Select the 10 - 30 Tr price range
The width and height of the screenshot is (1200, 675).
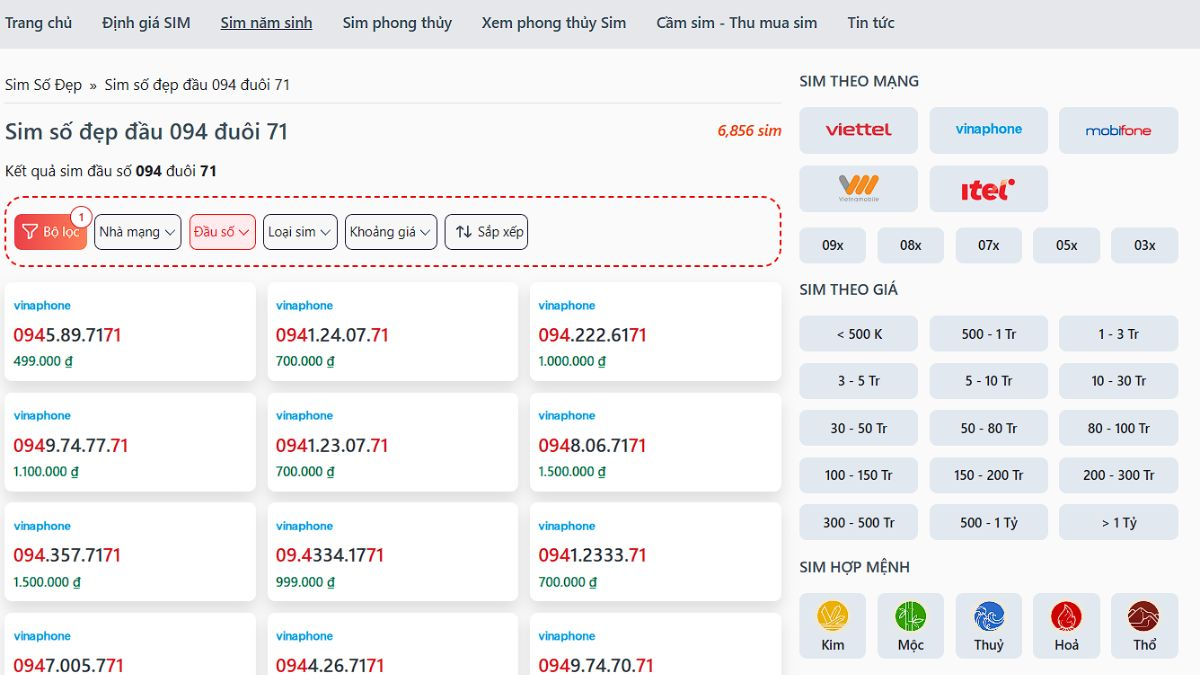click(x=1118, y=381)
